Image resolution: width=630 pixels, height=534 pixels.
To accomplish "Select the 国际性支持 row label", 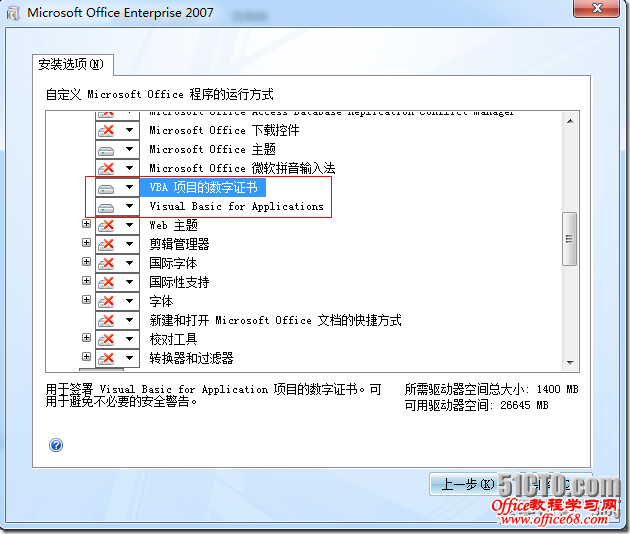I will point(179,282).
